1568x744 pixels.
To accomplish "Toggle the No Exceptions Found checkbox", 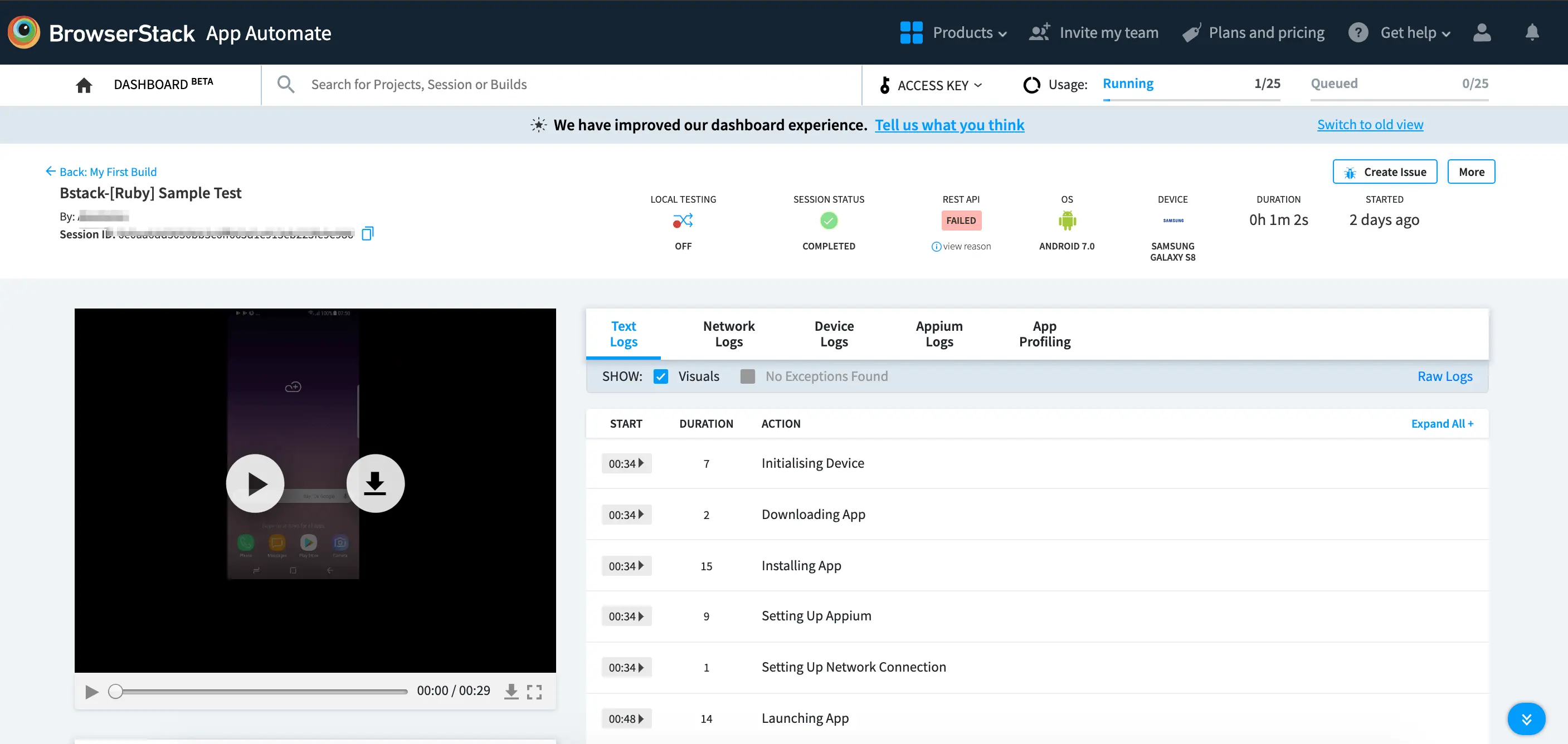I will 747,376.
